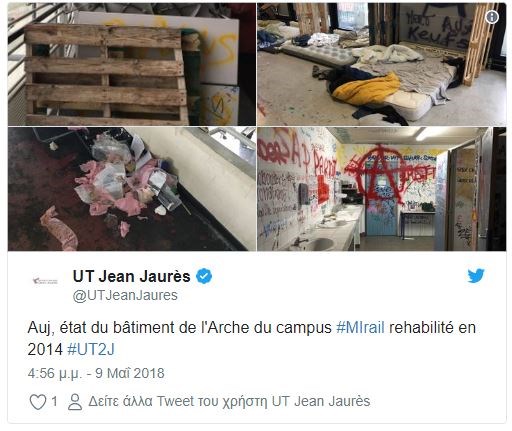Click the yellow blanket in the mattress photo

pos(367,89)
